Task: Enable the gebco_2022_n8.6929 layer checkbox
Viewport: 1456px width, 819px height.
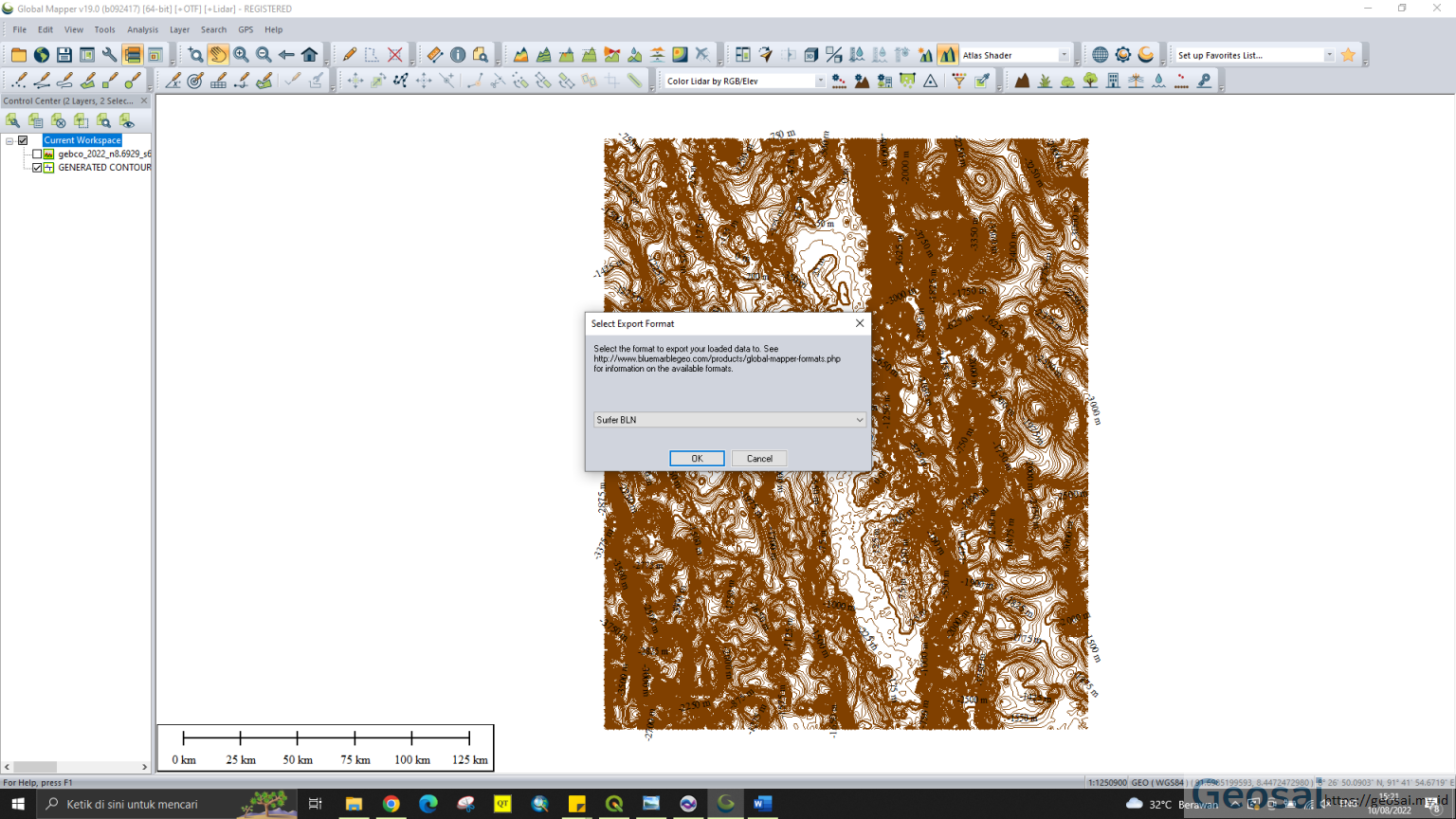Action: [x=37, y=154]
